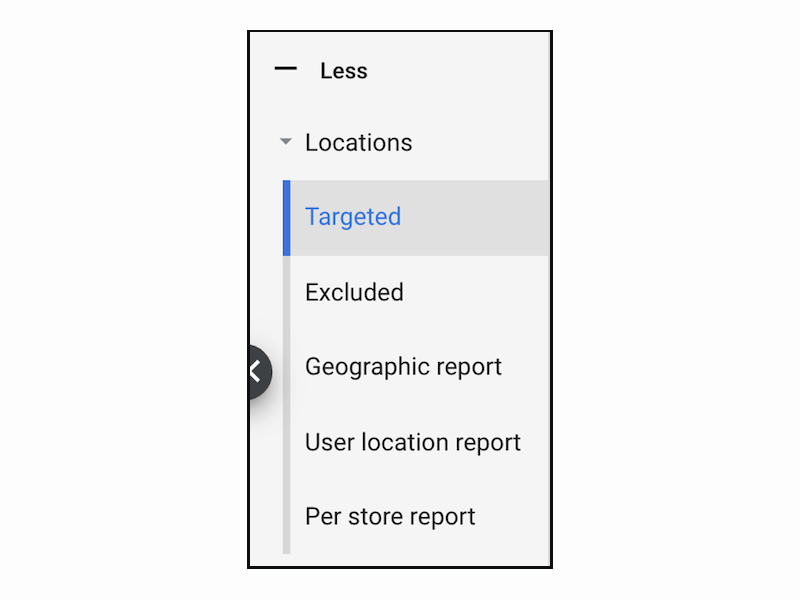Screen dimensions: 800x600
Task: Open the Geographic report
Action: pyautogui.click(x=403, y=367)
